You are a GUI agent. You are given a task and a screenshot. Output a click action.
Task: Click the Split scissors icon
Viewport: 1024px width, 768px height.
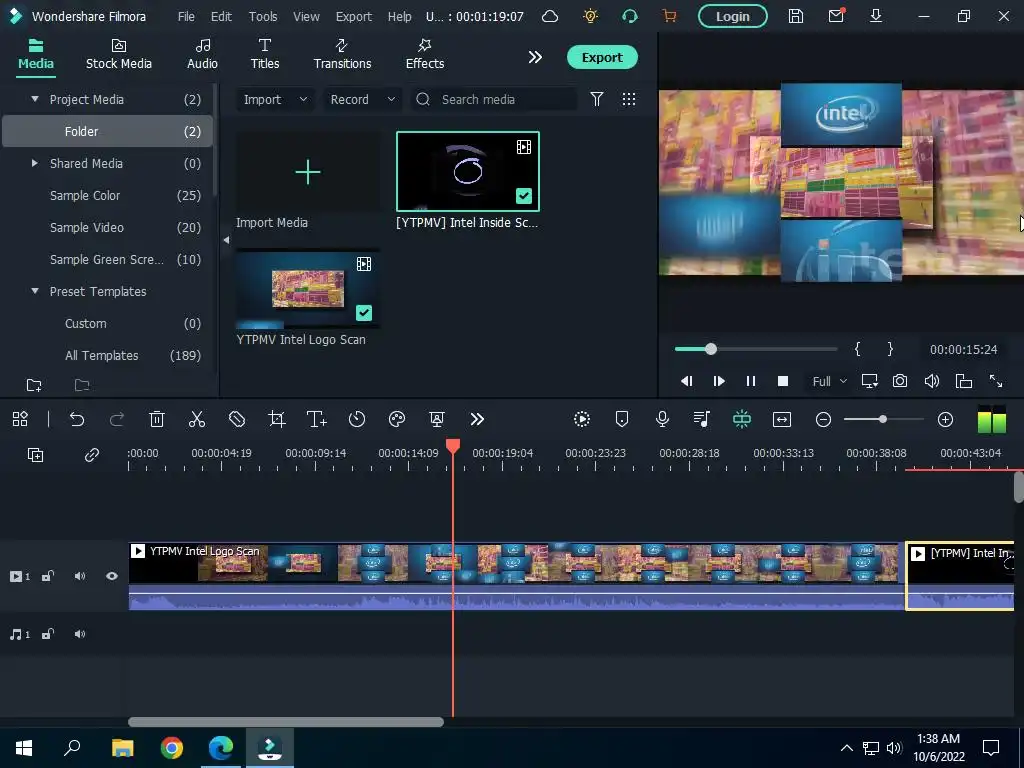197,419
